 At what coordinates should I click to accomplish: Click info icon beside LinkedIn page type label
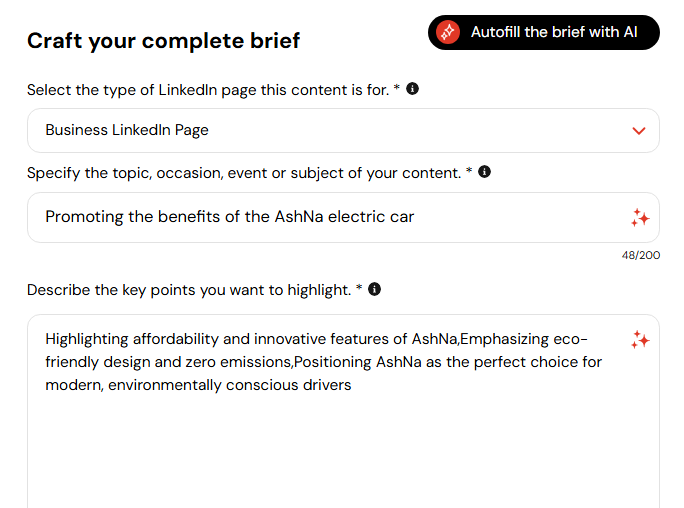(x=412, y=89)
